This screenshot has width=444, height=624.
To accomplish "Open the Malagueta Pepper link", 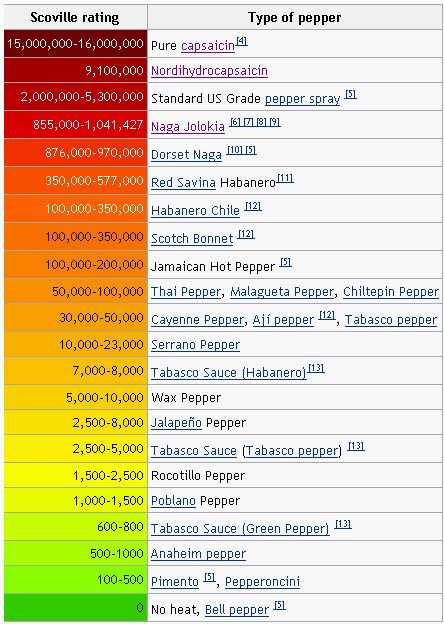I will pos(282,292).
